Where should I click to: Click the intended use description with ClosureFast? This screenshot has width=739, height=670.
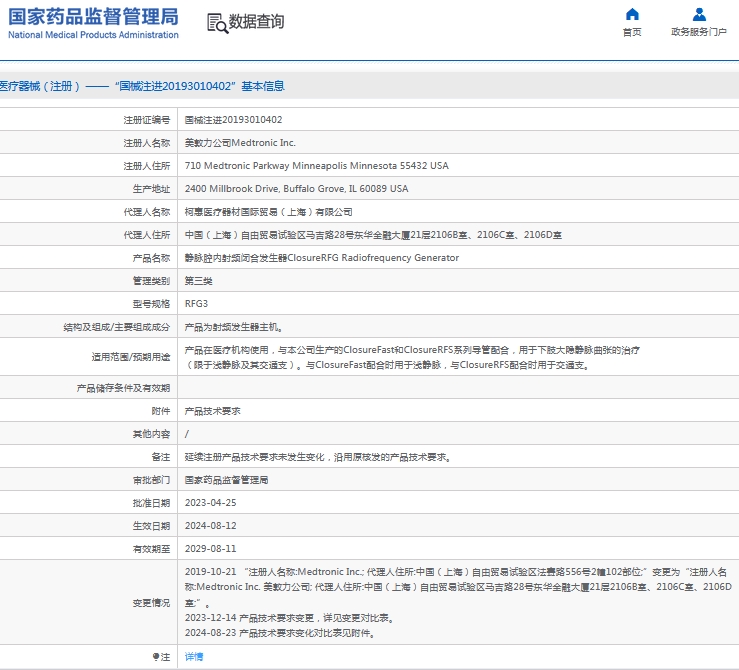(x=412, y=357)
